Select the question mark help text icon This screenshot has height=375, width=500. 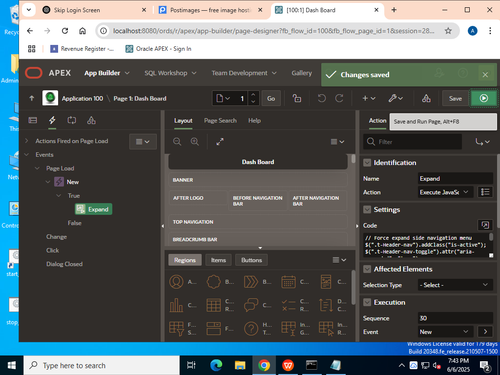point(251,328)
